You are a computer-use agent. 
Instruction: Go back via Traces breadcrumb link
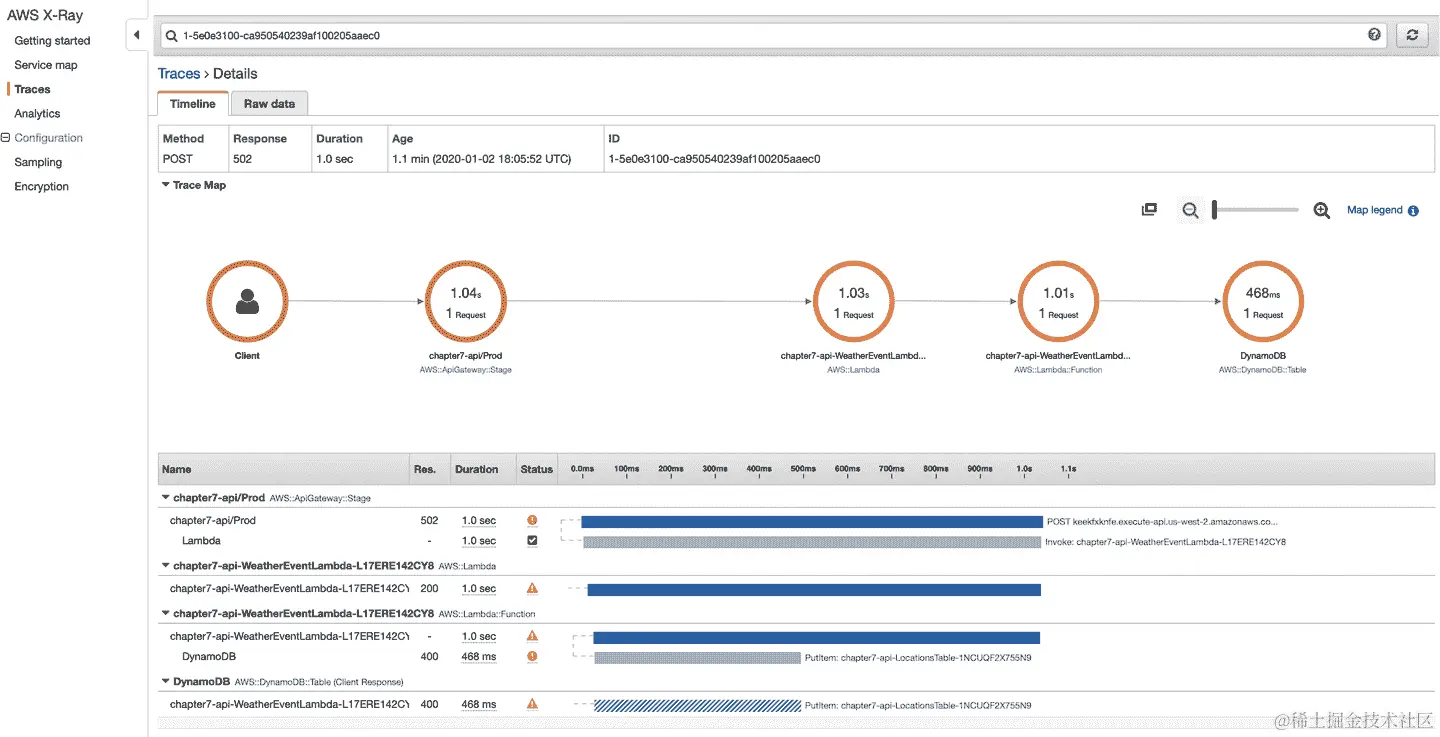(x=179, y=74)
